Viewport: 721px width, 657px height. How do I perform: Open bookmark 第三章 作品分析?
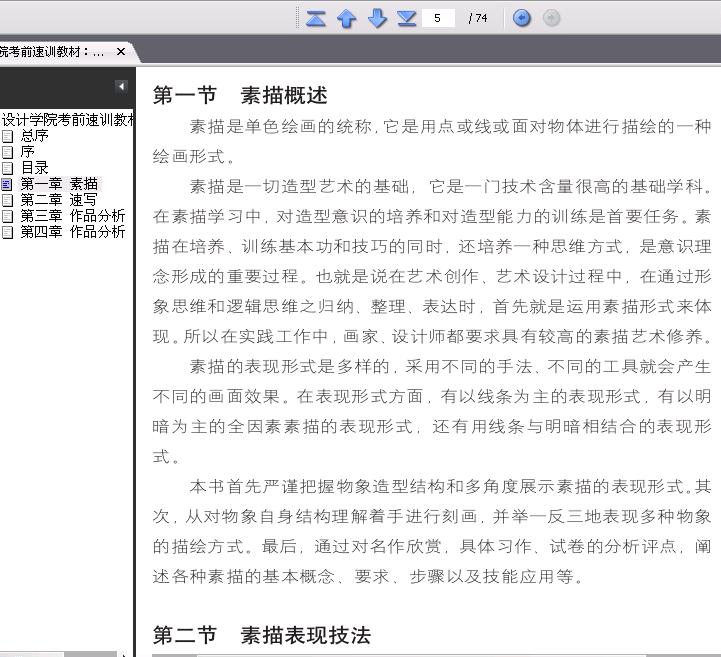coord(73,216)
